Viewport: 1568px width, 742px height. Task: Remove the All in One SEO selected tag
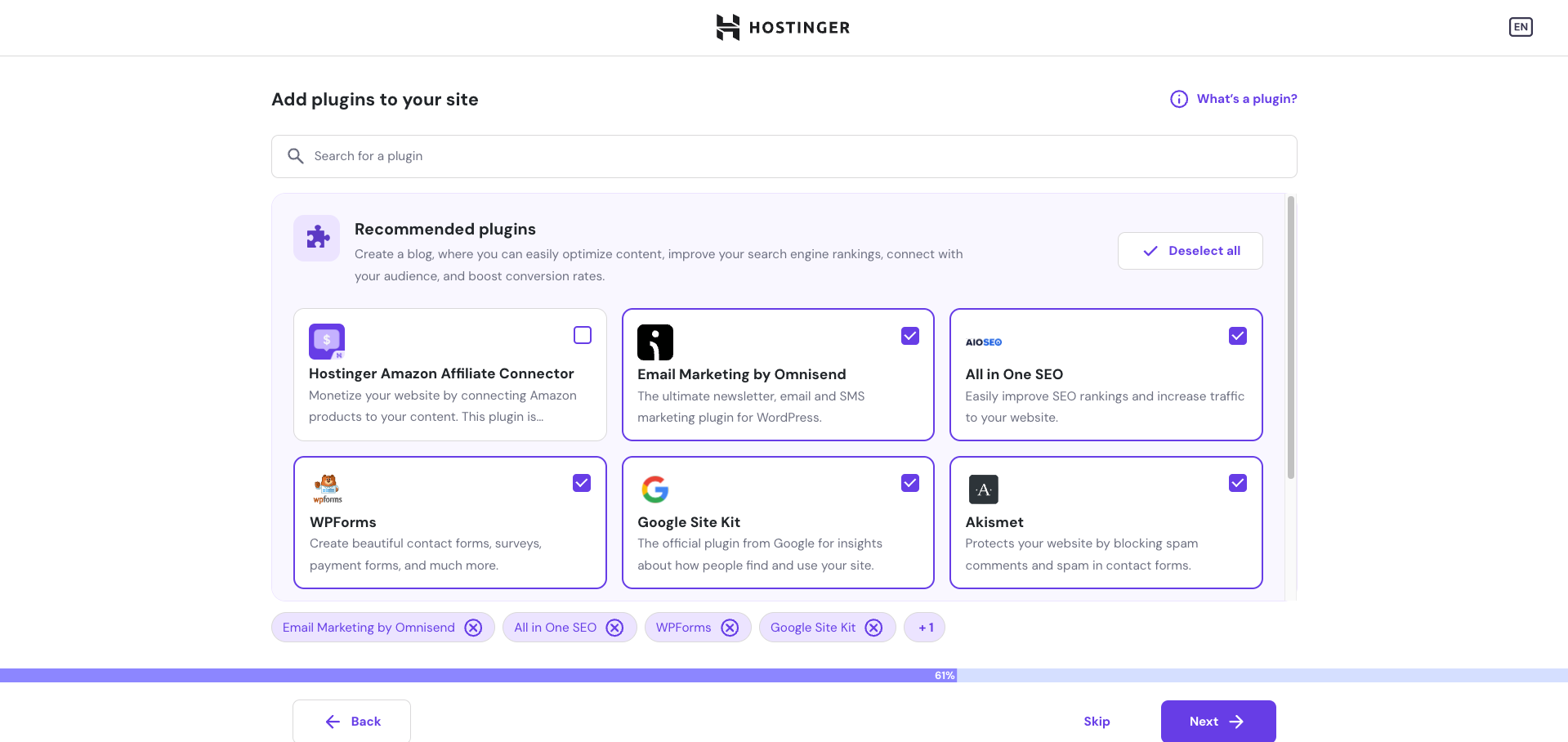pyautogui.click(x=614, y=627)
